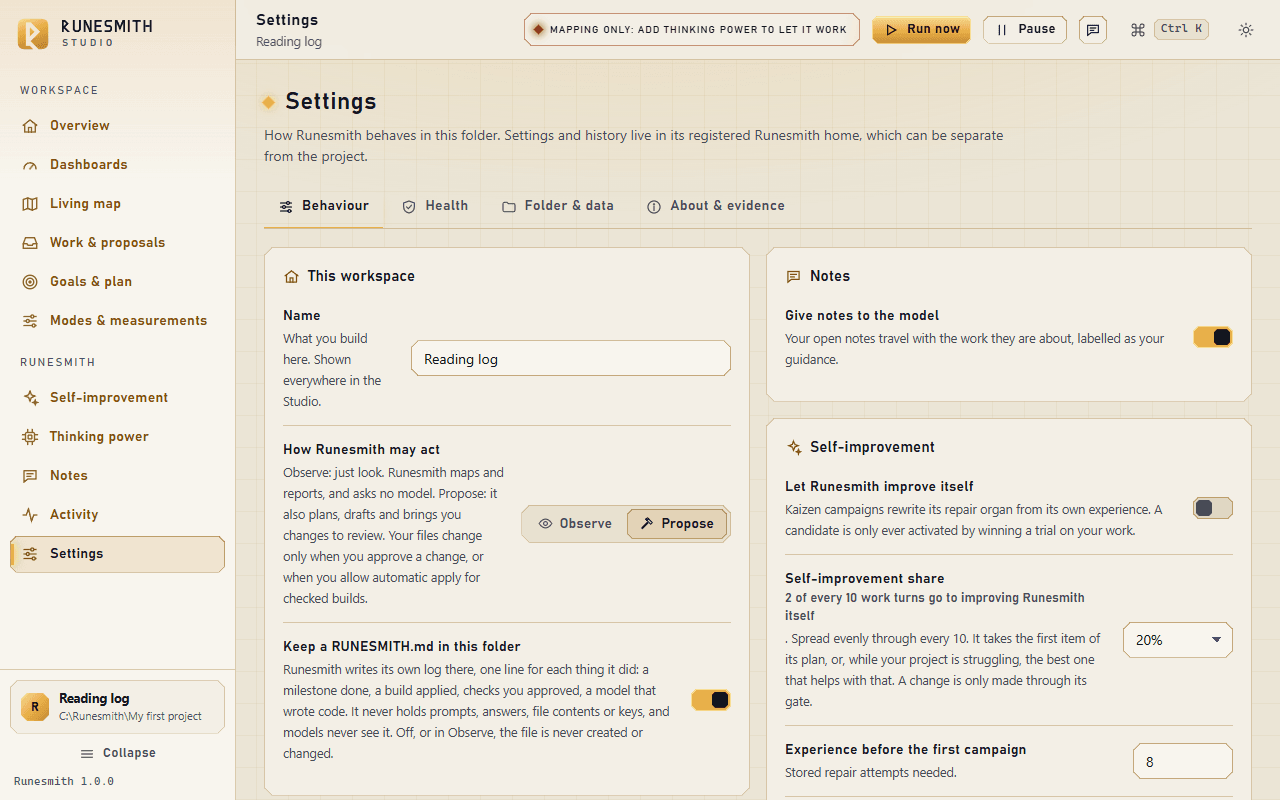This screenshot has width=1280, height=800.
Task: Click the sliders icon beside Modes & measurements
Action: point(30,321)
